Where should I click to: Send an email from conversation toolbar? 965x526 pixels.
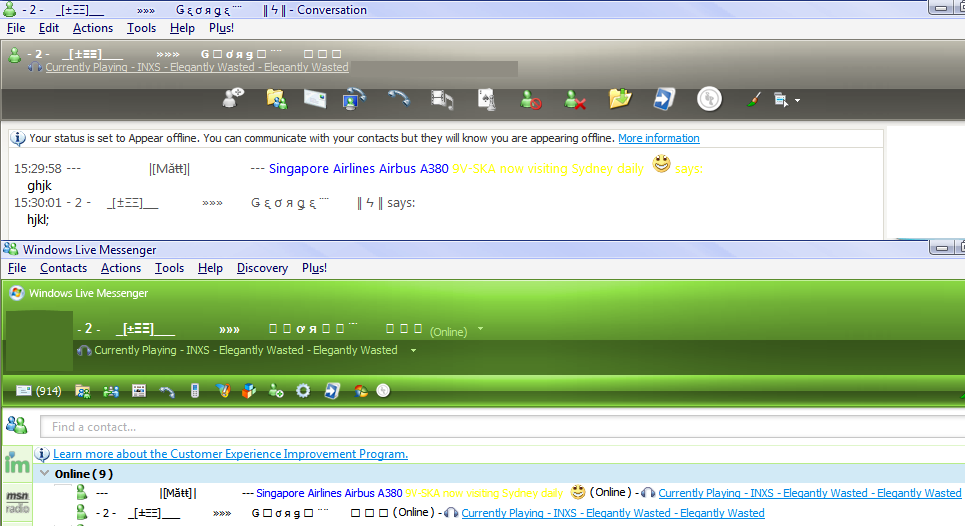(314, 98)
